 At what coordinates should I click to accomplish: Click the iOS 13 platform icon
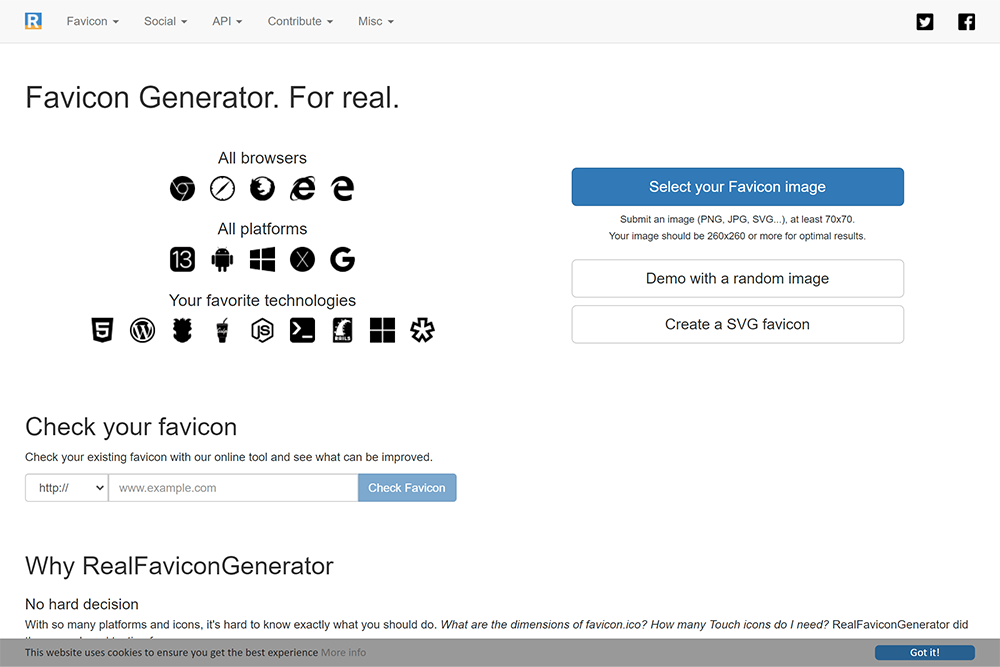pos(182,260)
